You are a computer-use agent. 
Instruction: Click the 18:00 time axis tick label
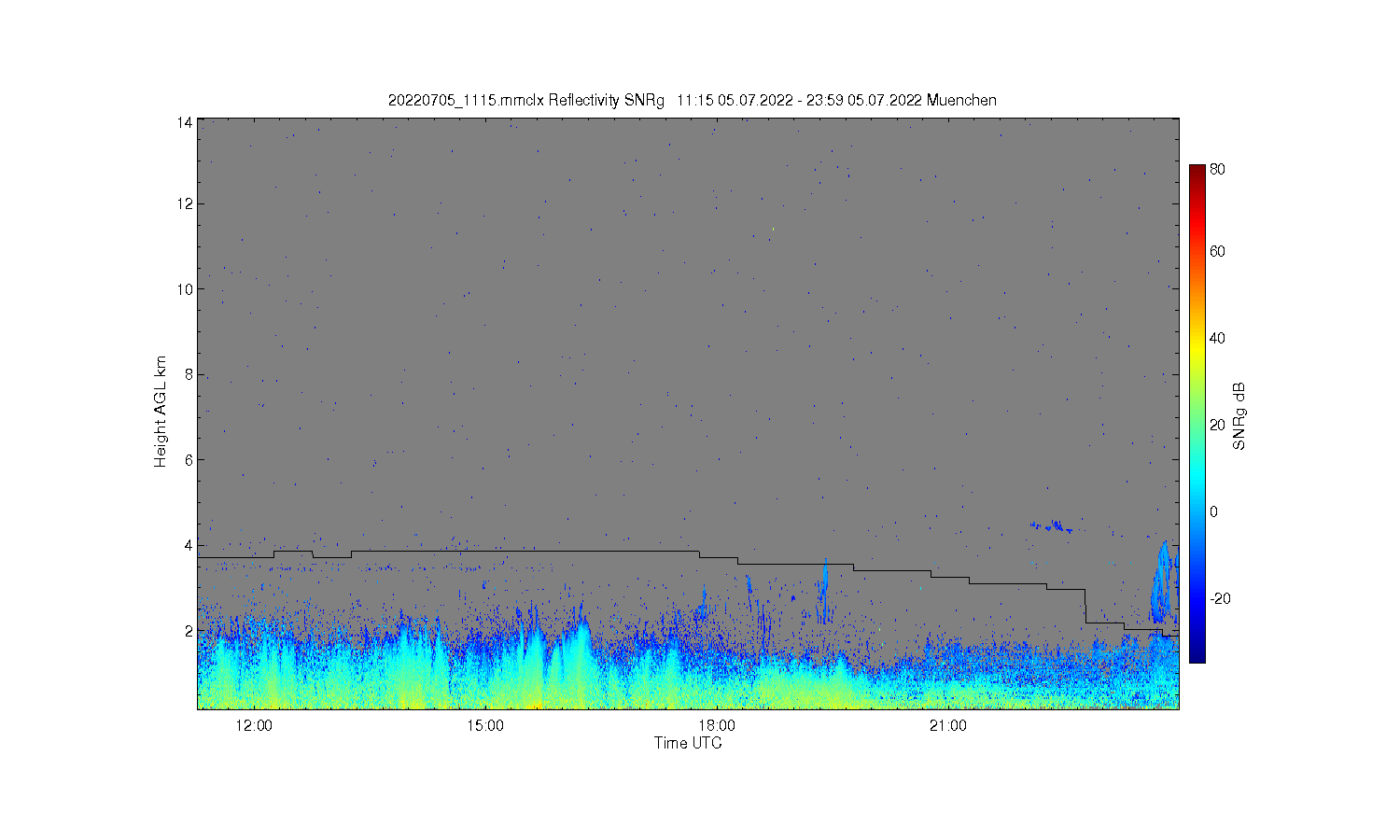(717, 726)
